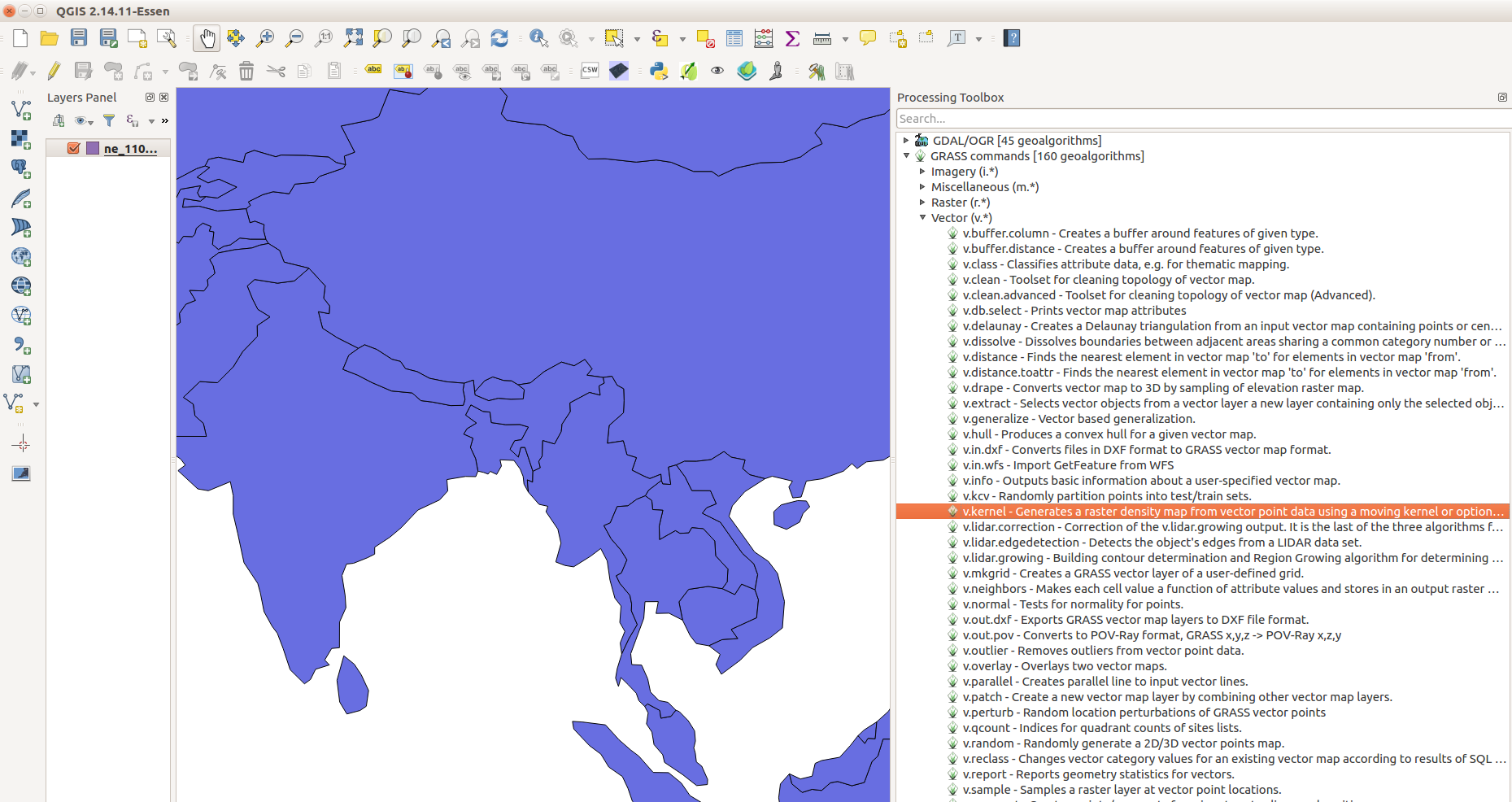This screenshot has width=1512, height=802.
Task: Toggle editing with the yellow pencil icon
Action: 54,72
